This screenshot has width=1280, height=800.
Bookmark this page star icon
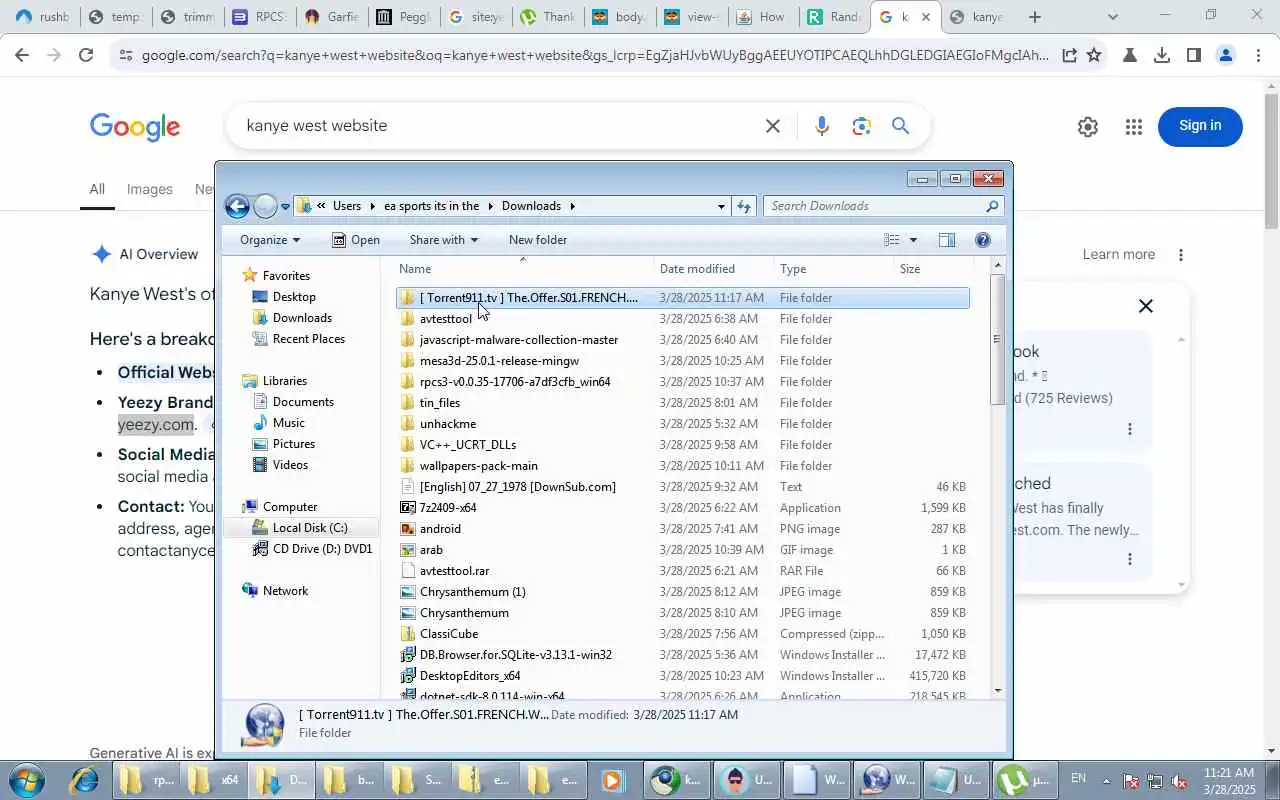point(1094,56)
